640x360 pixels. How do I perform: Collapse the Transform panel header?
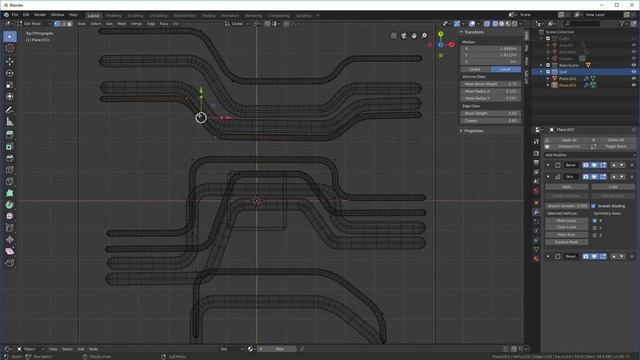(473, 32)
